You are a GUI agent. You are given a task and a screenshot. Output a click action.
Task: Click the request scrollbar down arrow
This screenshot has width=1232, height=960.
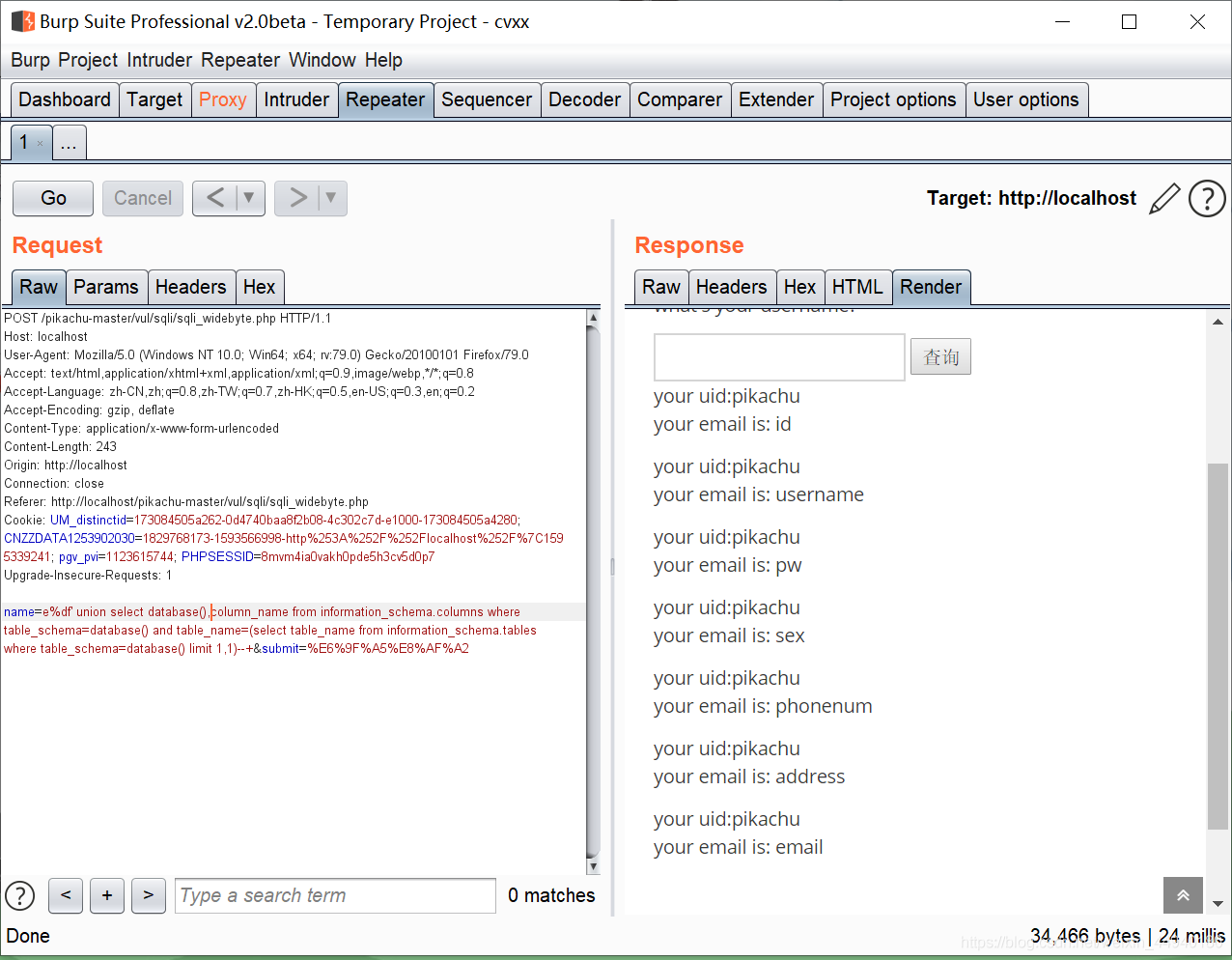point(593,866)
